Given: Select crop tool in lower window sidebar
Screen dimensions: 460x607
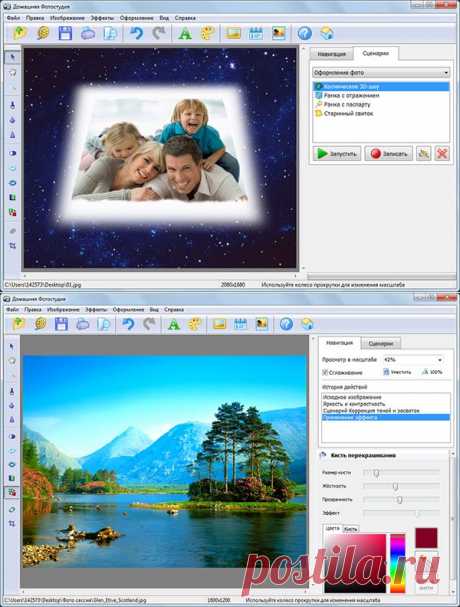Looking at the screenshot, I should point(12,523).
